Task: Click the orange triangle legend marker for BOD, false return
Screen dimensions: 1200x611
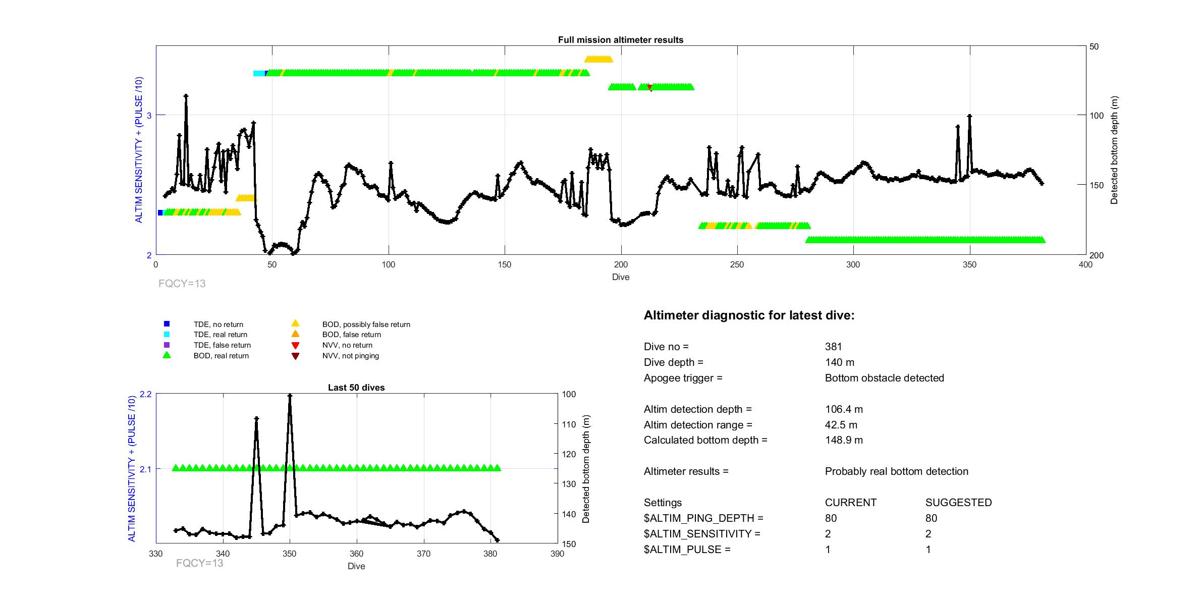Action: [x=295, y=334]
